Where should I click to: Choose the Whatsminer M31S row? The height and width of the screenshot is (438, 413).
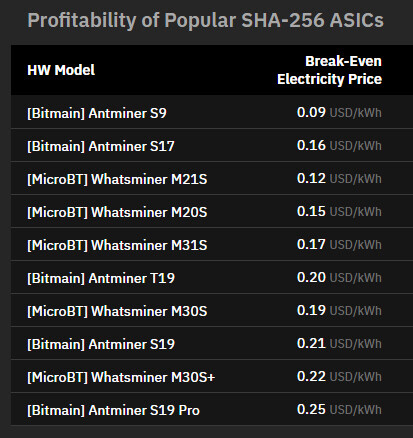point(212,244)
